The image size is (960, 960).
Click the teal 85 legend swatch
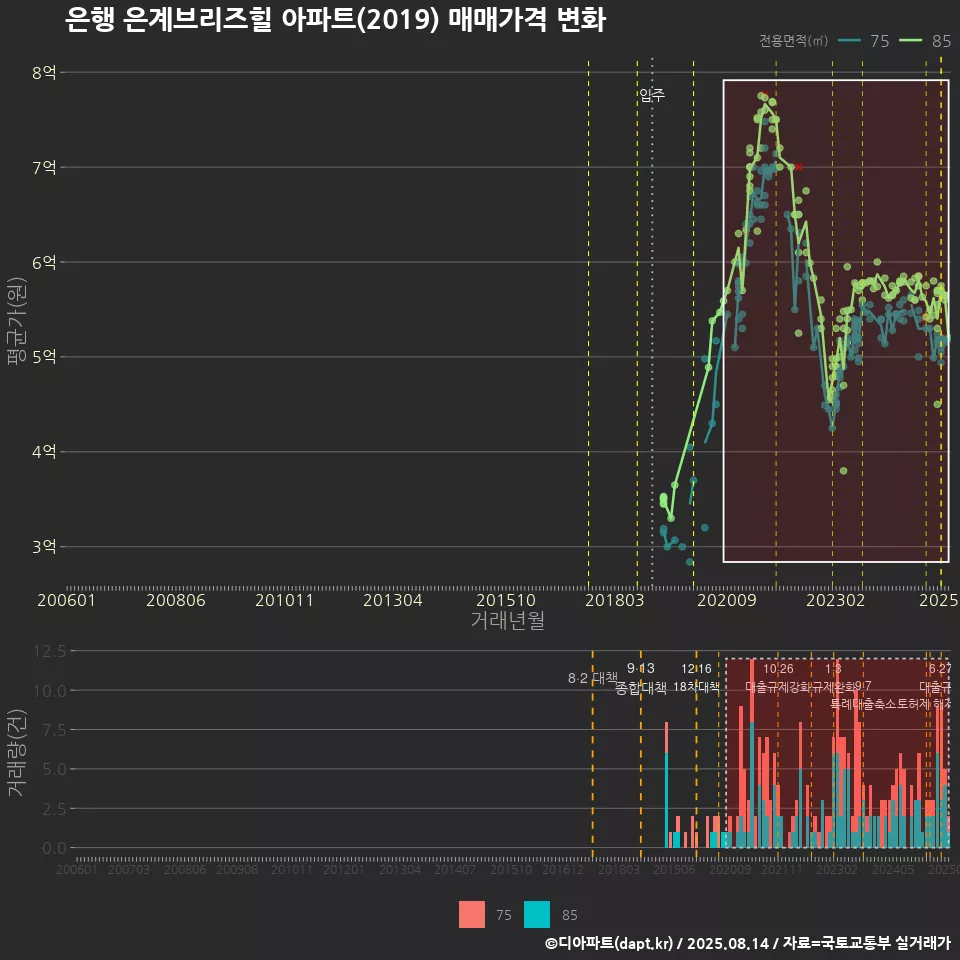tap(537, 915)
